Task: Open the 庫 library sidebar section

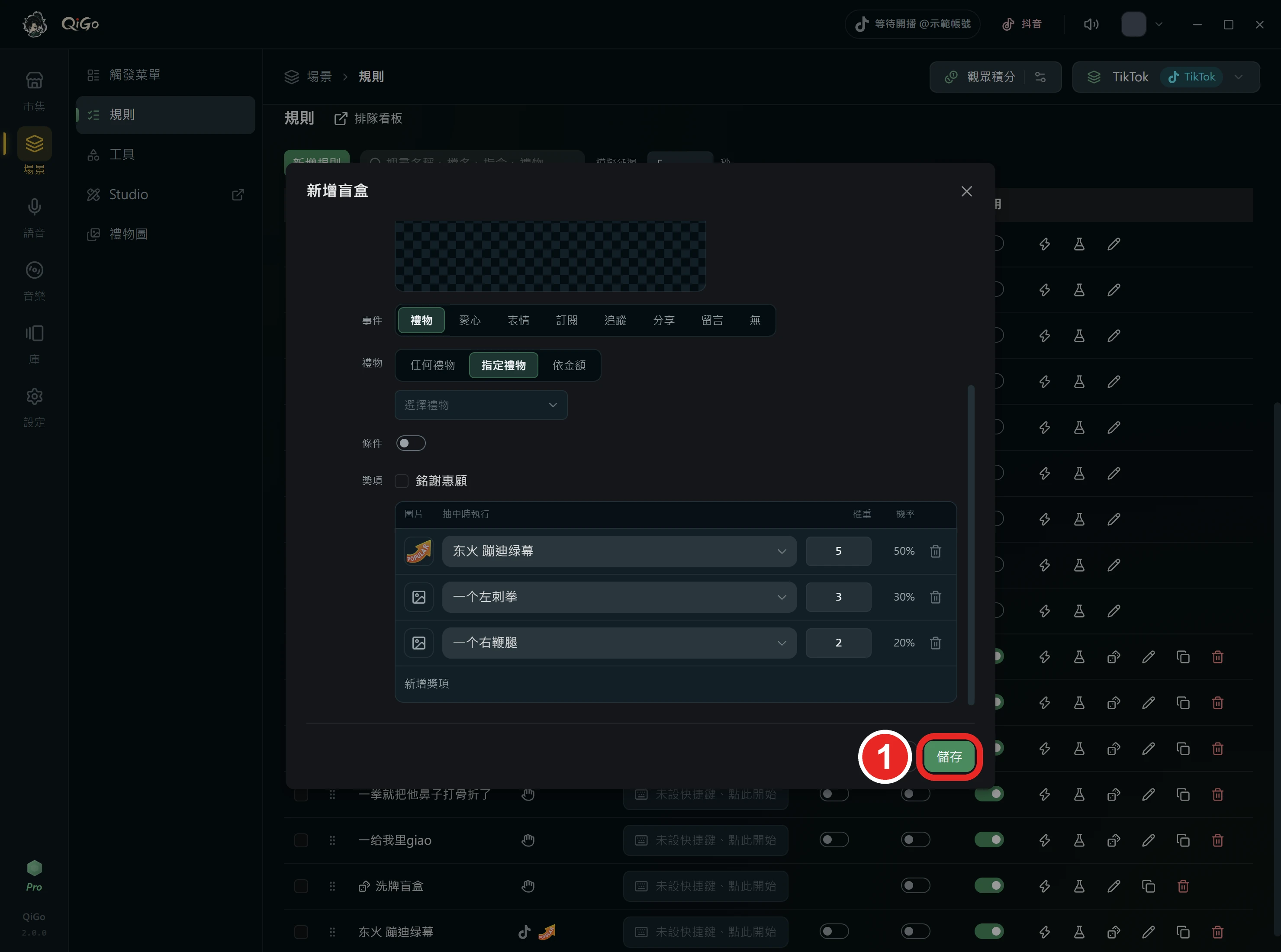Action: 34,344
